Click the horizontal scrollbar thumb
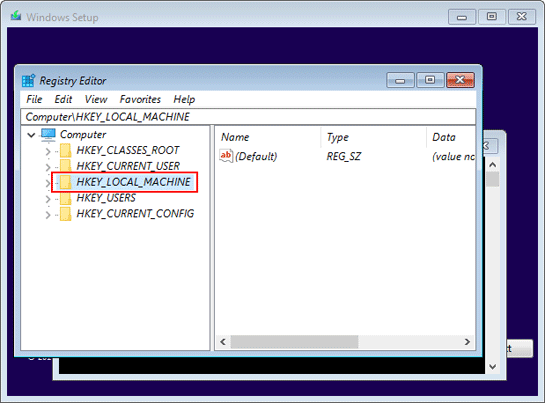545x403 pixels. point(294,342)
